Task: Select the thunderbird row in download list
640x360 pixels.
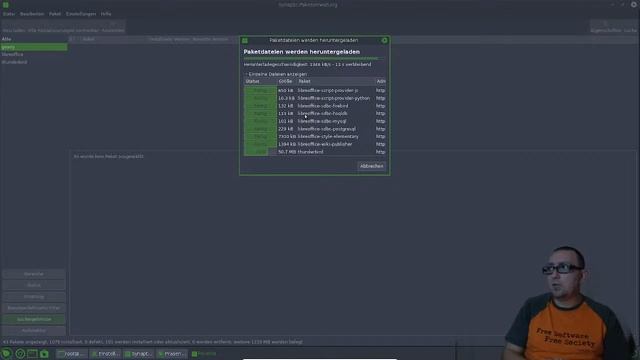Action: click(314, 152)
